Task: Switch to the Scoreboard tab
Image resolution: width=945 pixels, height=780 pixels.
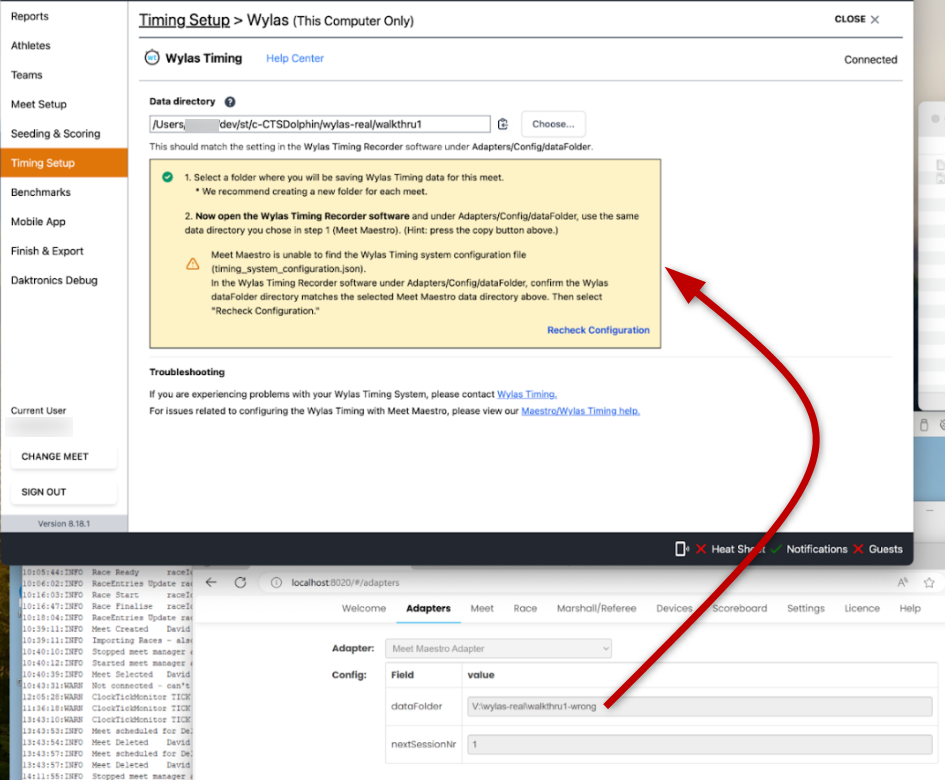Action: tap(739, 608)
